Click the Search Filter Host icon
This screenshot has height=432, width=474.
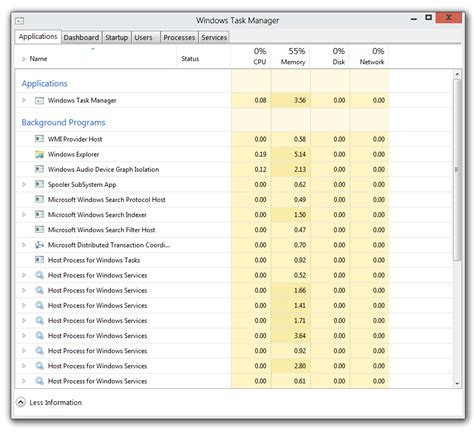click(x=39, y=229)
